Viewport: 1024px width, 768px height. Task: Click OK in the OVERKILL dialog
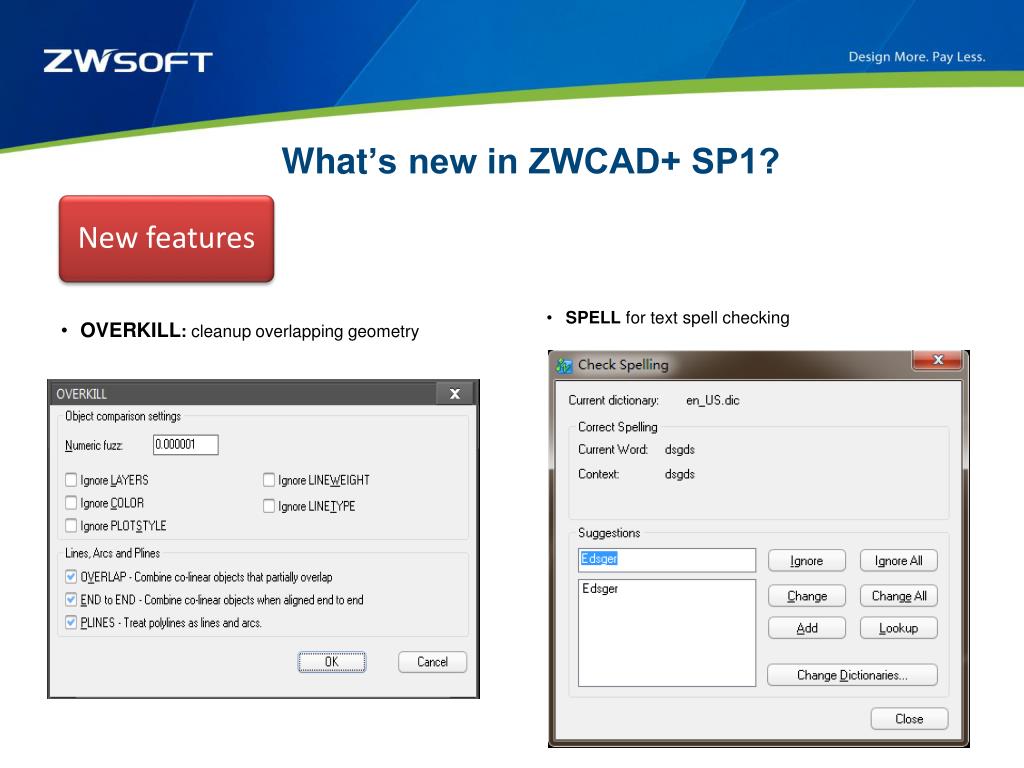point(332,662)
